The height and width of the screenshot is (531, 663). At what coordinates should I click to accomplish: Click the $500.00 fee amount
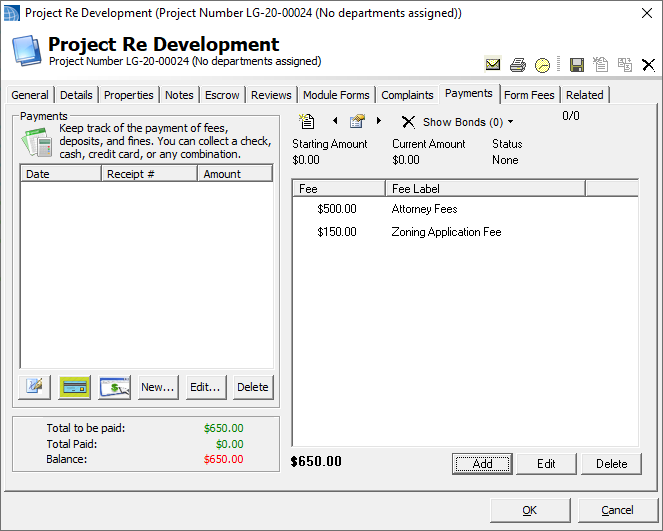(337, 209)
